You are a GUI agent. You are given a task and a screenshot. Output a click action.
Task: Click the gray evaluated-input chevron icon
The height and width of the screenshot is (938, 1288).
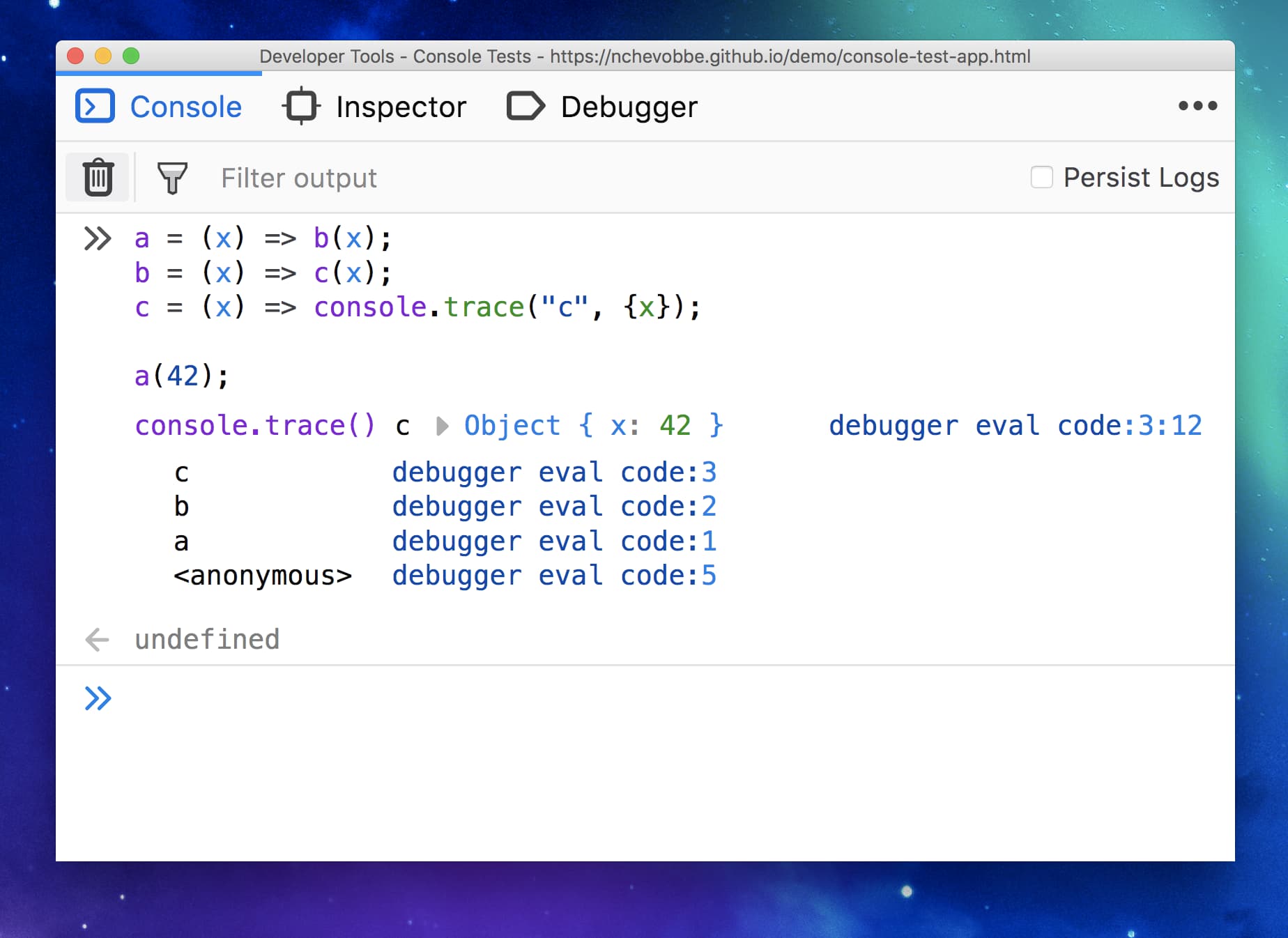pos(98,238)
